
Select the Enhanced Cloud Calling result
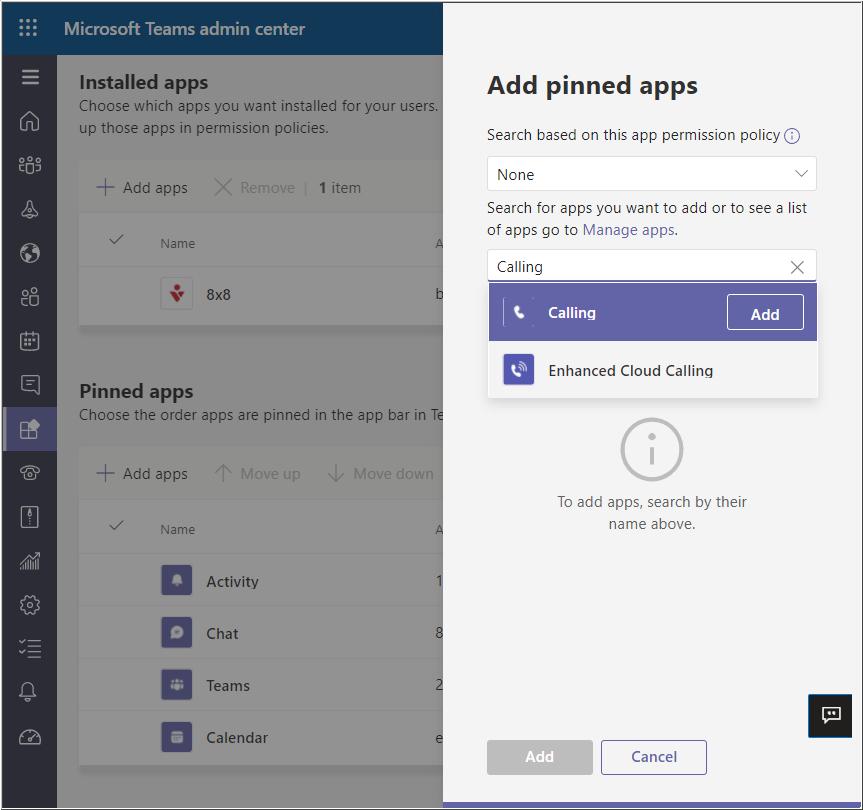coord(652,370)
